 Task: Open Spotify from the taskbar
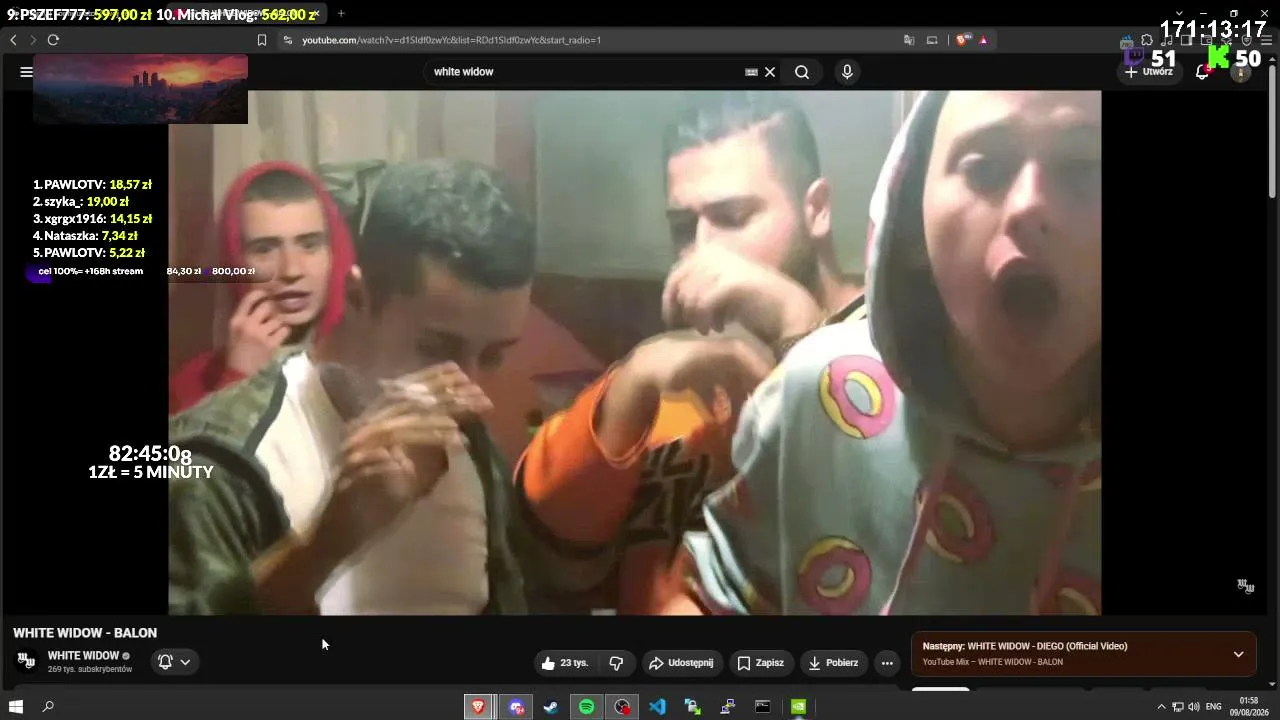587,707
